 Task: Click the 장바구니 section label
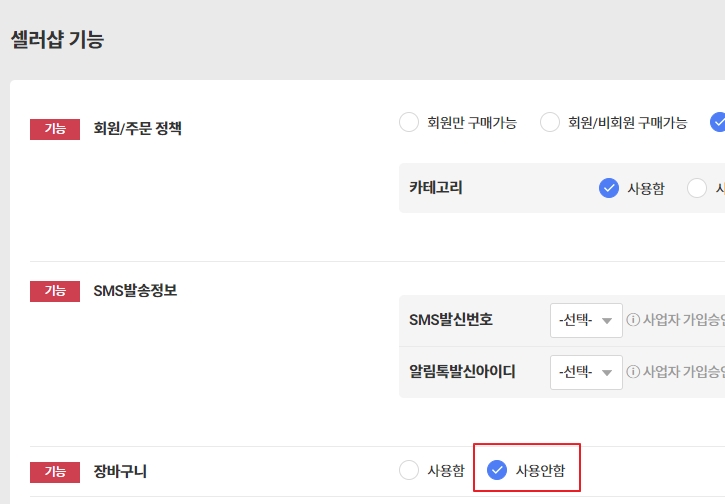(x=120, y=471)
